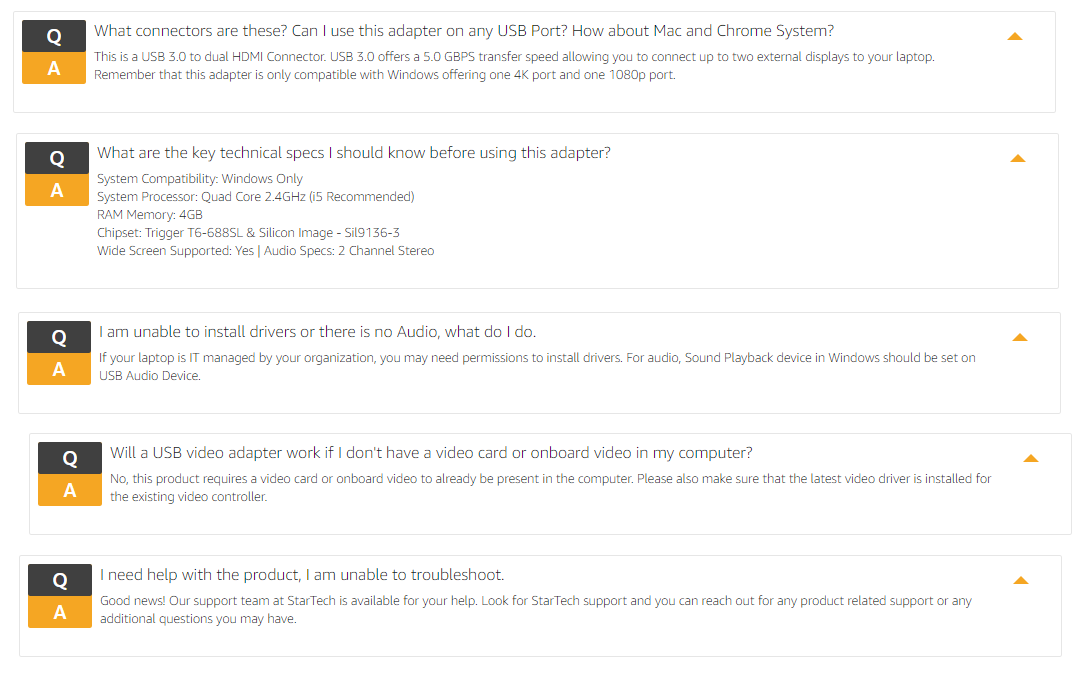The image size is (1078, 690).
Task: Collapse the connectors and USB port question
Action: coord(1014,37)
